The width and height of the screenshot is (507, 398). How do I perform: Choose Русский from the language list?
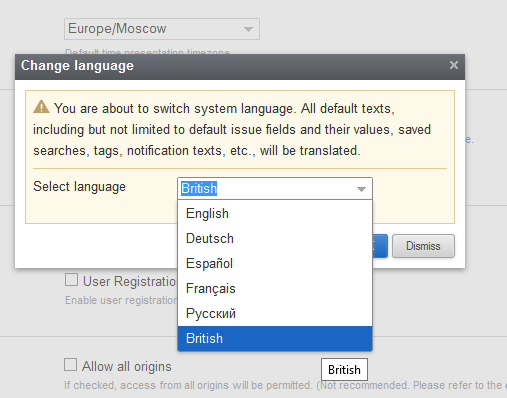pos(275,313)
